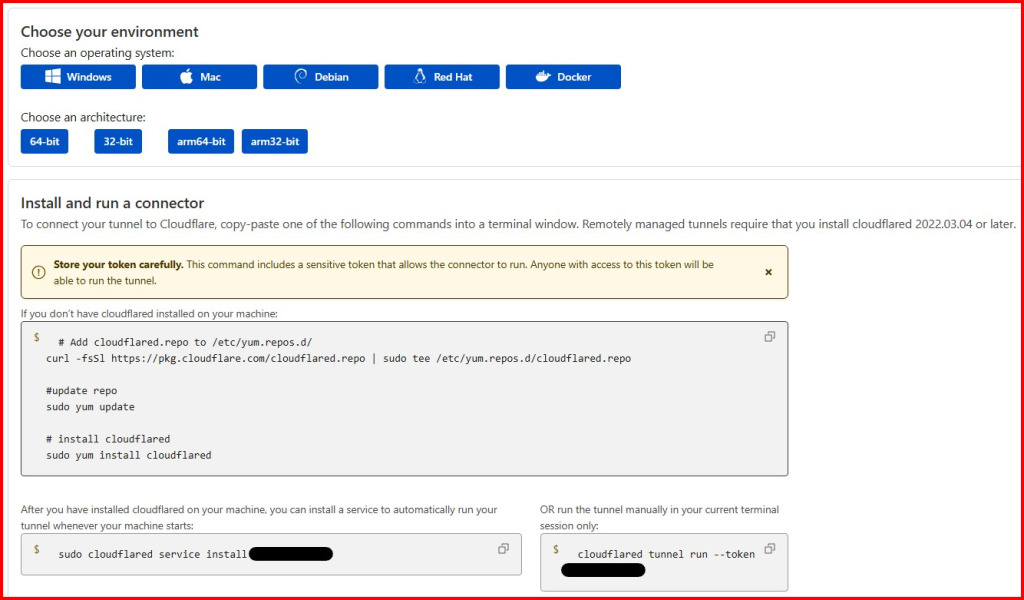
Task: Click the Red Hat penguin icon
Action: [421, 77]
